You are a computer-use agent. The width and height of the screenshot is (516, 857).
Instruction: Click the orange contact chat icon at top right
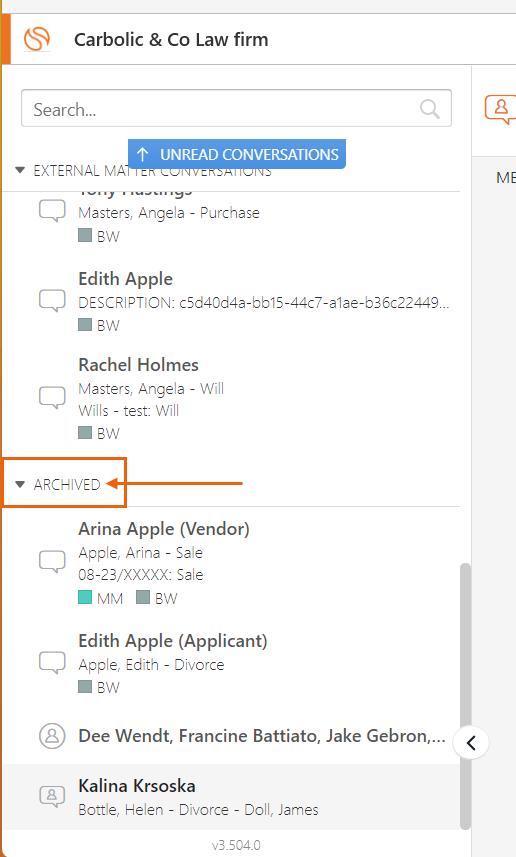[501, 109]
